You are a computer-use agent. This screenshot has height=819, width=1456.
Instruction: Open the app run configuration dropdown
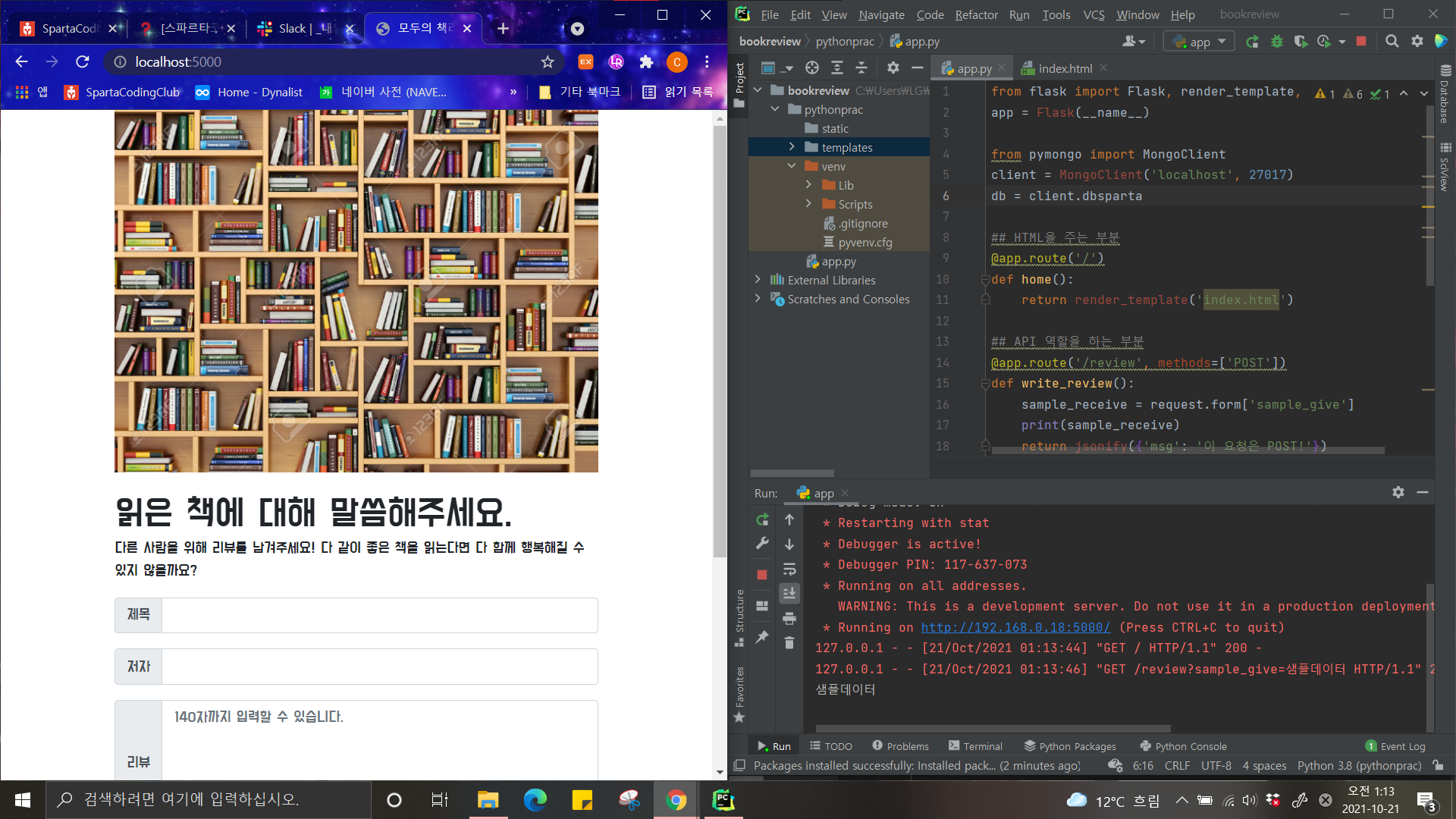1199,42
